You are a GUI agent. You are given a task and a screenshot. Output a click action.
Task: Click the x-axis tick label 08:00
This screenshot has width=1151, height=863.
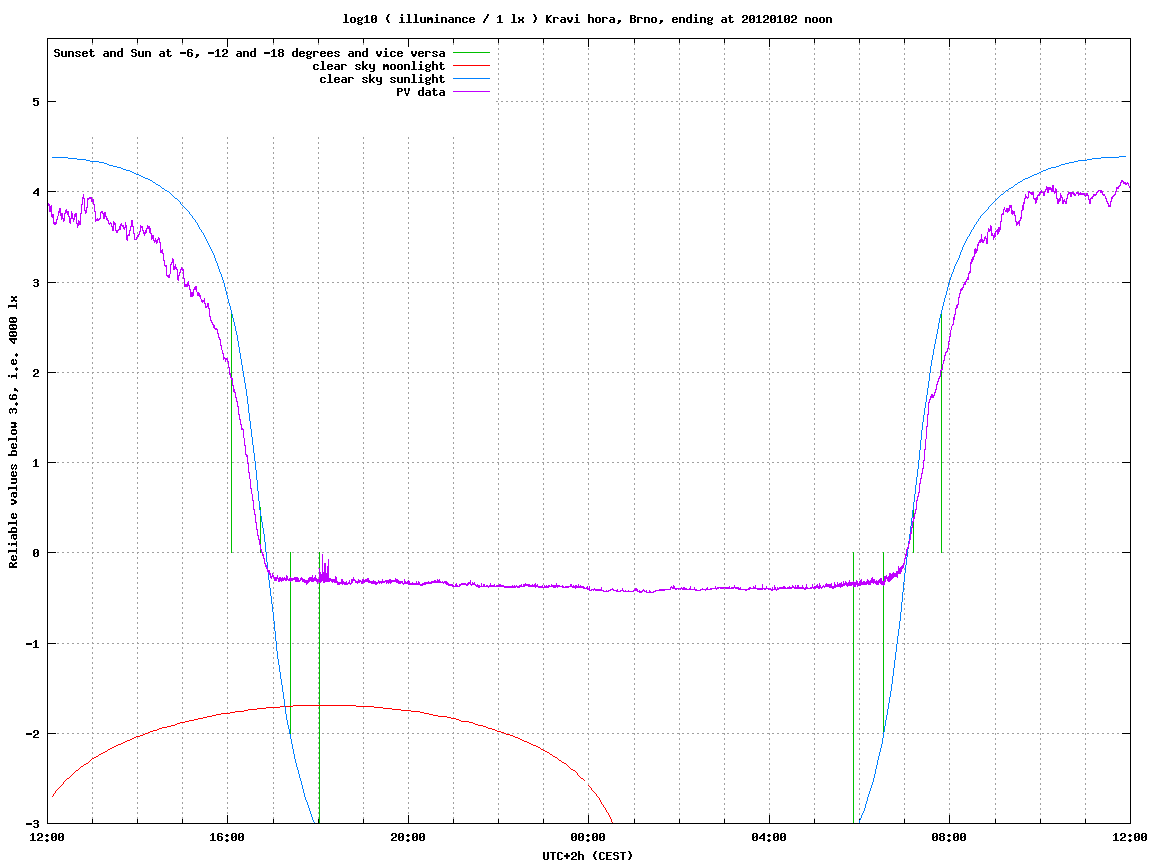[950, 837]
